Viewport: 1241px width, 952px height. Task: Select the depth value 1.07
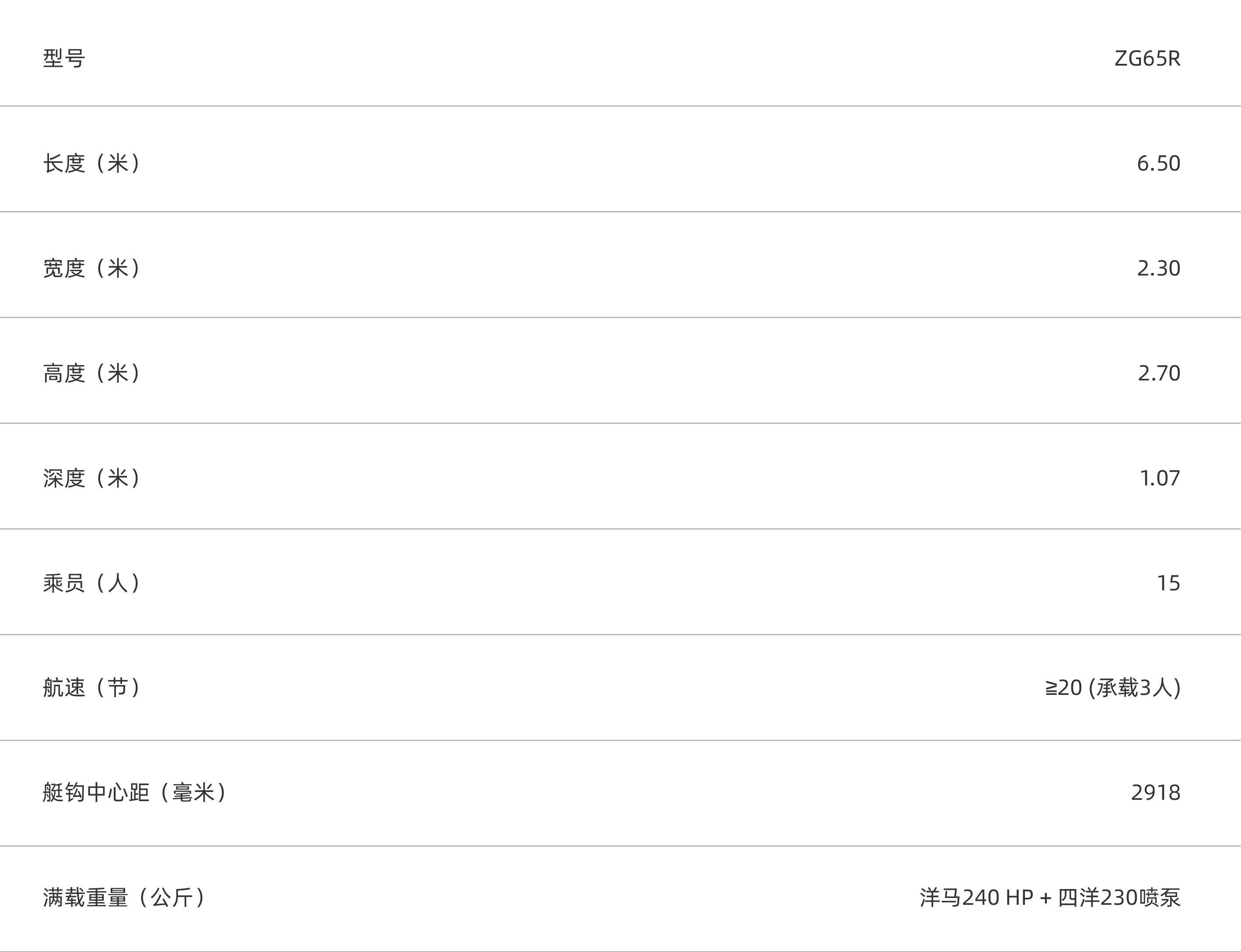point(1160,478)
